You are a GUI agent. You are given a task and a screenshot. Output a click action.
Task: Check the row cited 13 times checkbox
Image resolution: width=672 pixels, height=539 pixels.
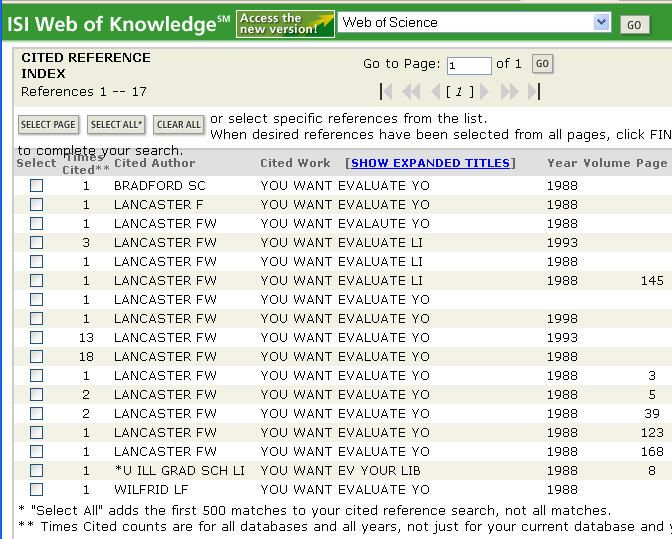[36, 338]
